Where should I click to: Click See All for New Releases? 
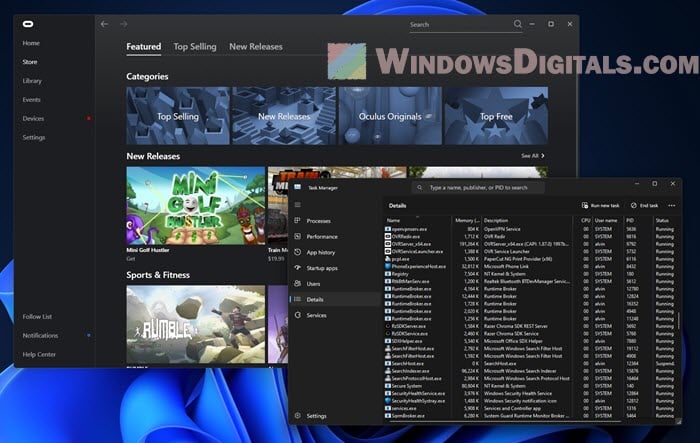[x=533, y=156]
